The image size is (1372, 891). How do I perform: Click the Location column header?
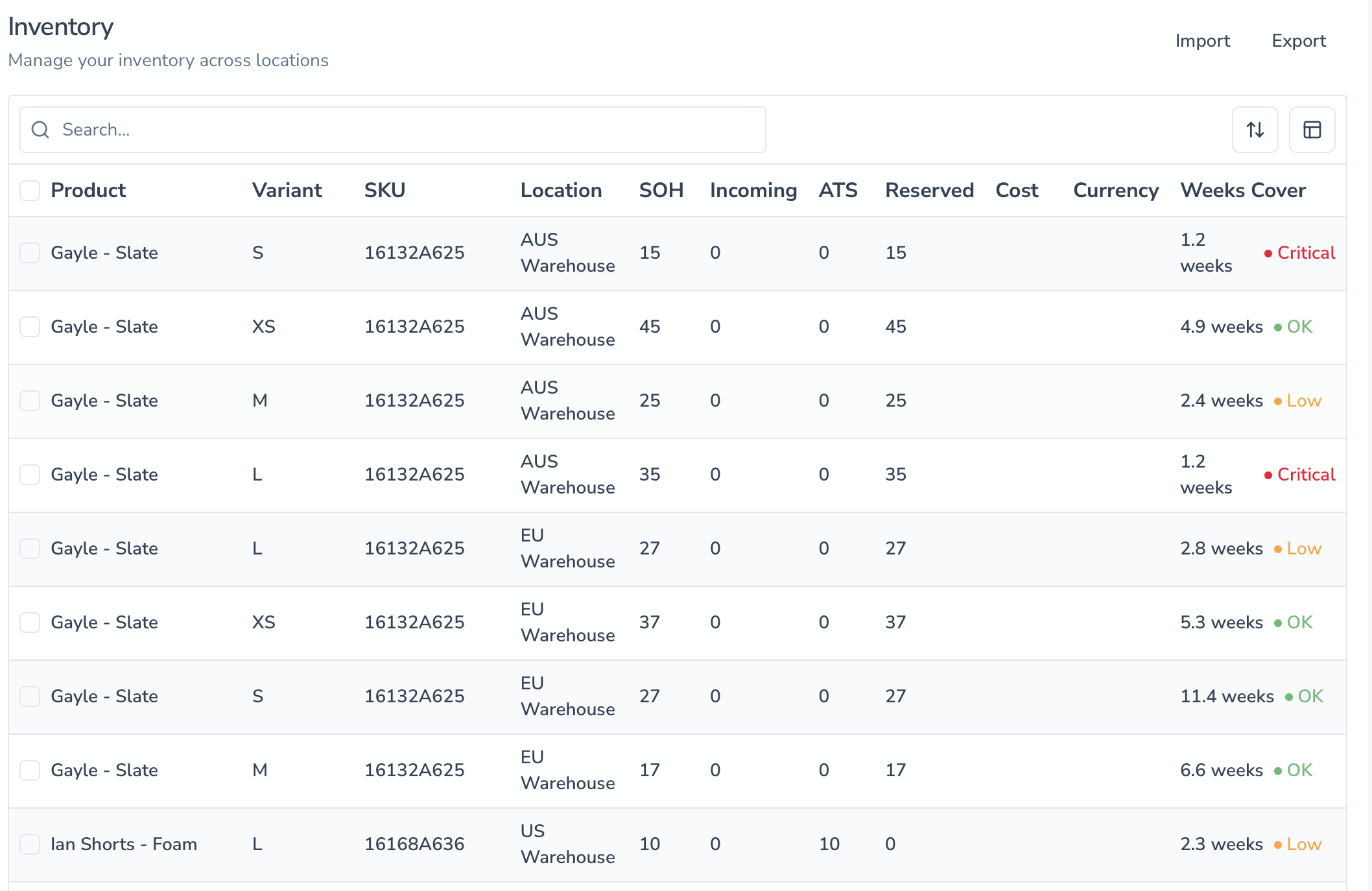point(561,191)
